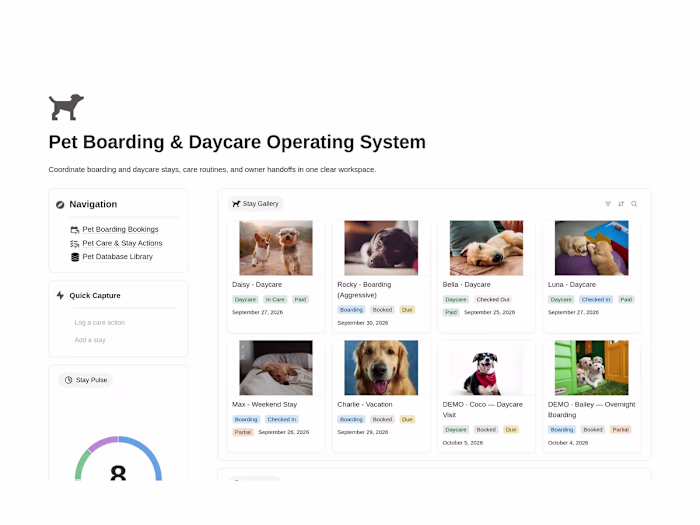This screenshot has width=700, height=525.
Task: Click the Partial tag on Max's card
Action: [243, 432]
